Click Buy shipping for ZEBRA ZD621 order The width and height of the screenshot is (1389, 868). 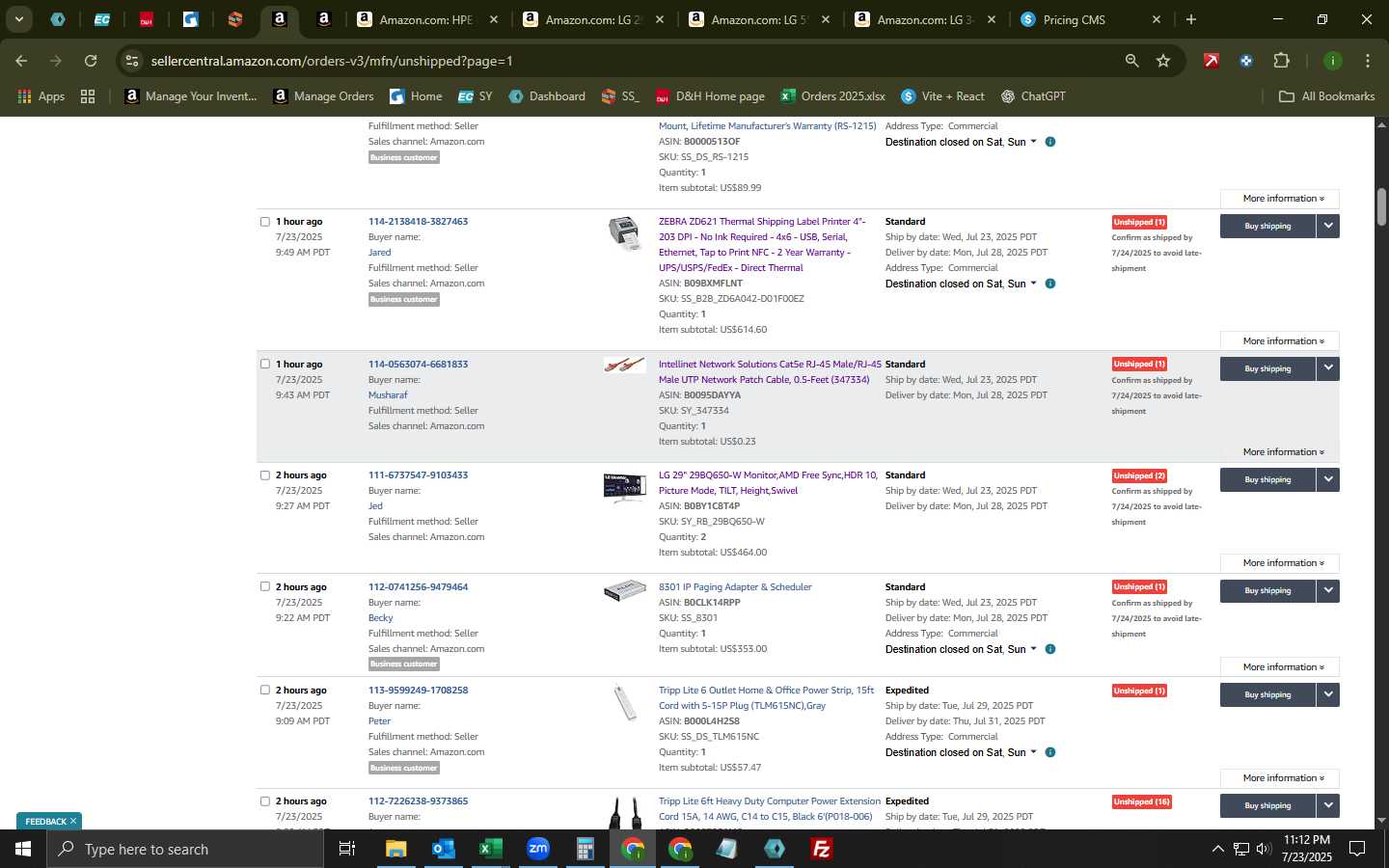[x=1267, y=226]
